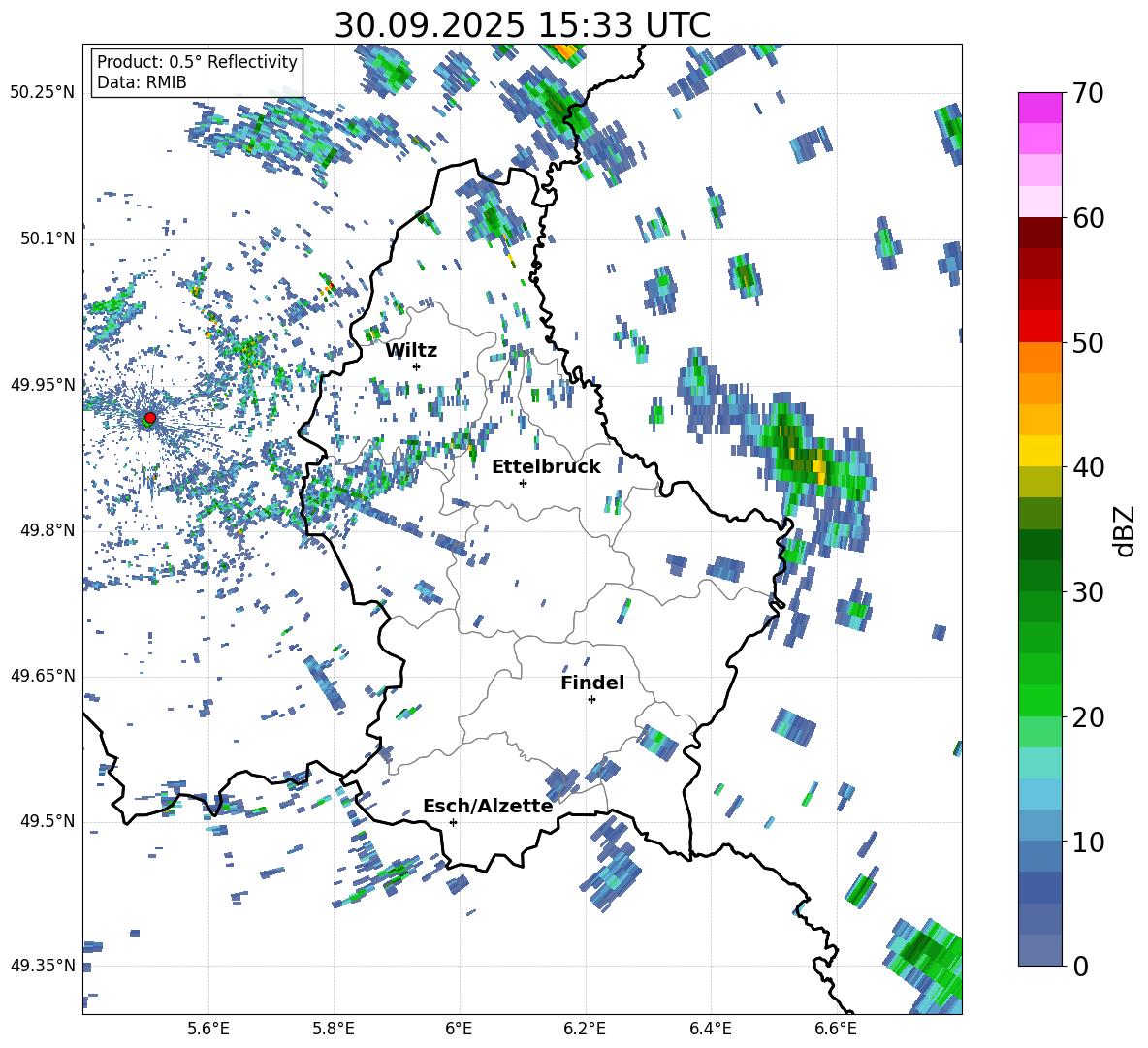1148x1048 pixels.
Task: Click the colorbar 20 tick label
Action: coord(1088,716)
